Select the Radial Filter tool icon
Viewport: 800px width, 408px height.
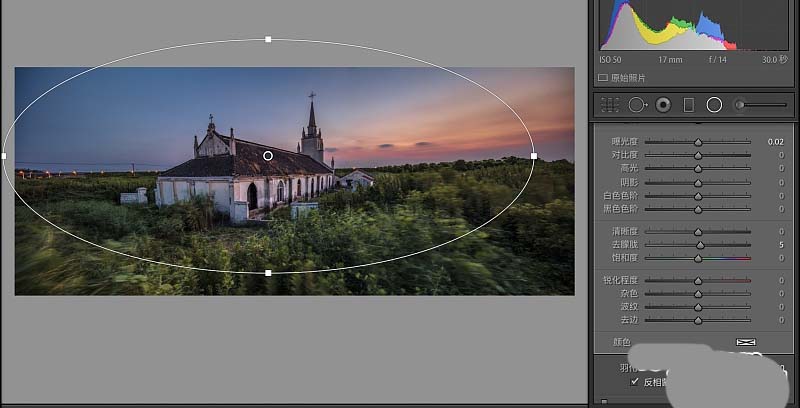tap(714, 105)
